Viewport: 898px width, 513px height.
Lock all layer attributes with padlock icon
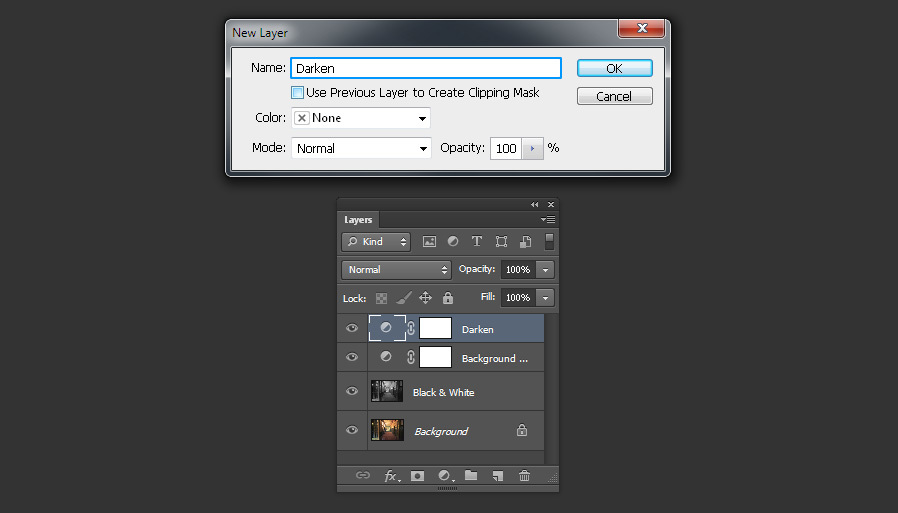click(x=448, y=298)
